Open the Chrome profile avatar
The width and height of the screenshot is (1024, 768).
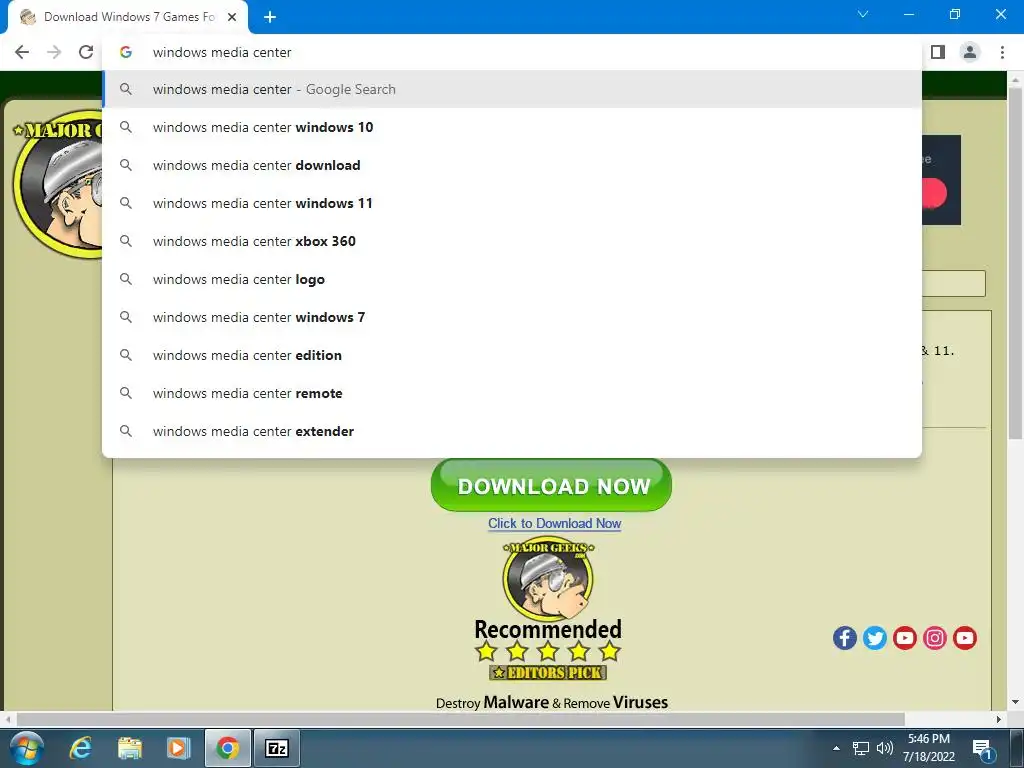click(970, 52)
